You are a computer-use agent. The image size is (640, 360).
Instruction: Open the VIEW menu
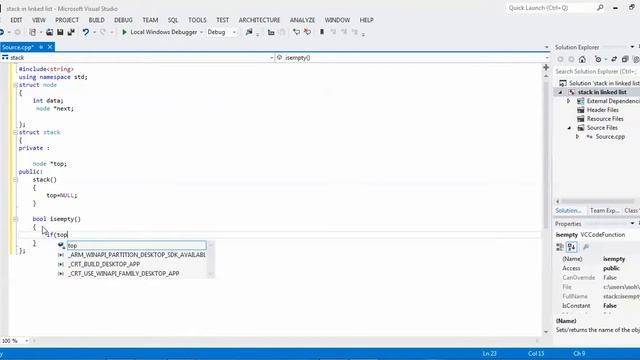coord(39,20)
